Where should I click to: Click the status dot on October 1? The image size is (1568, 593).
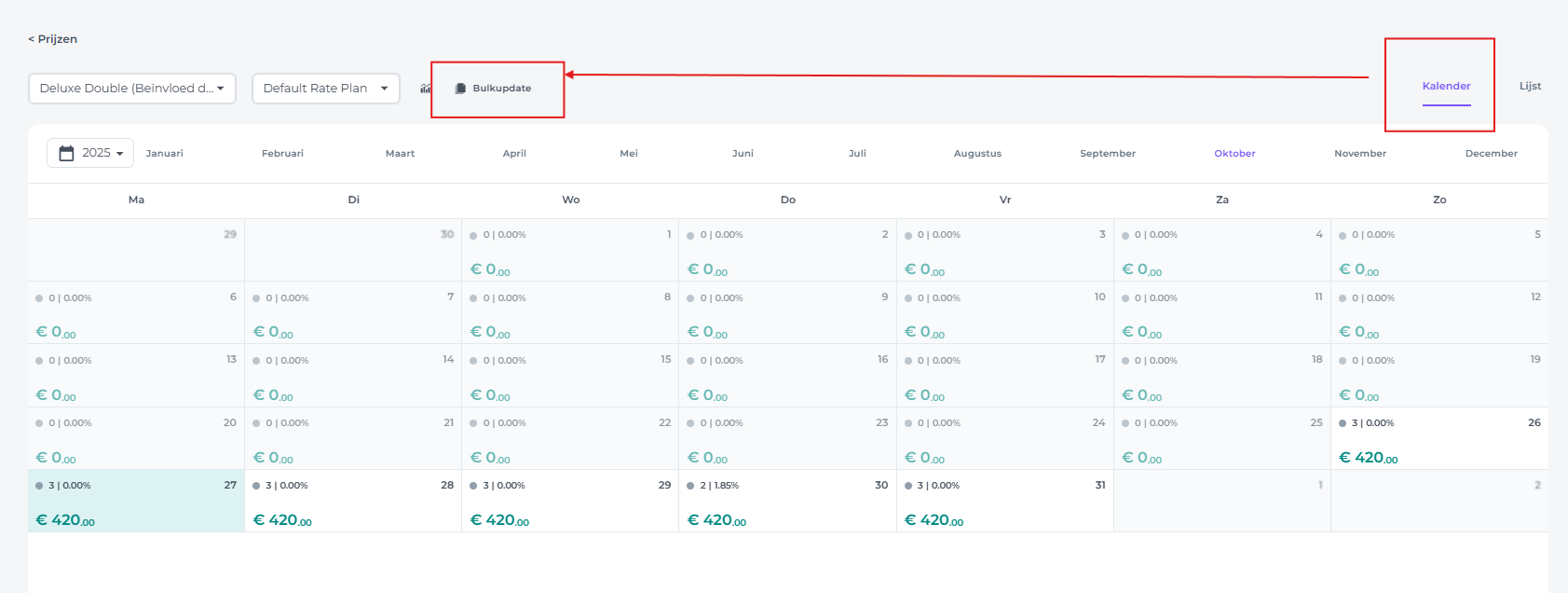(473, 236)
